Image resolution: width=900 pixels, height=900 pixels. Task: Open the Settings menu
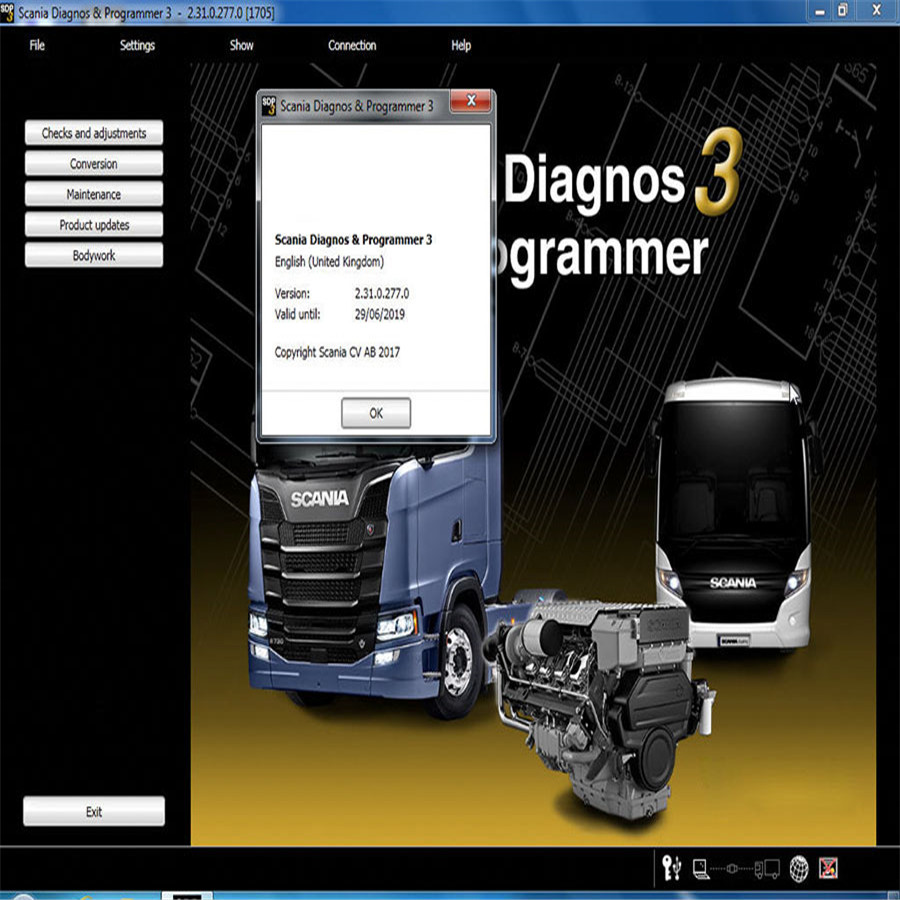(137, 45)
